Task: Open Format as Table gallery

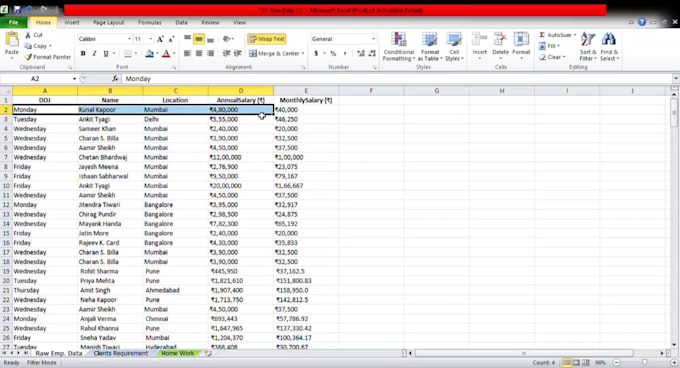Action: point(429,47)
